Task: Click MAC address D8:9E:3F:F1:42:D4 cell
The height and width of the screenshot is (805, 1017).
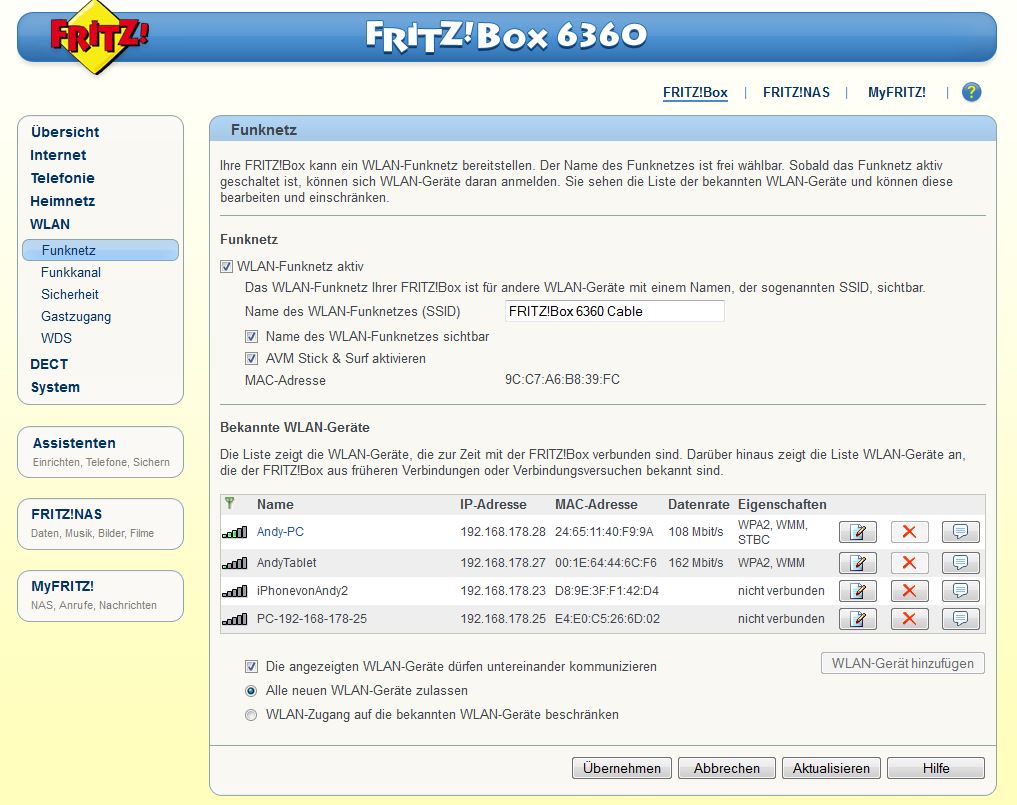Action: point(606,591)
